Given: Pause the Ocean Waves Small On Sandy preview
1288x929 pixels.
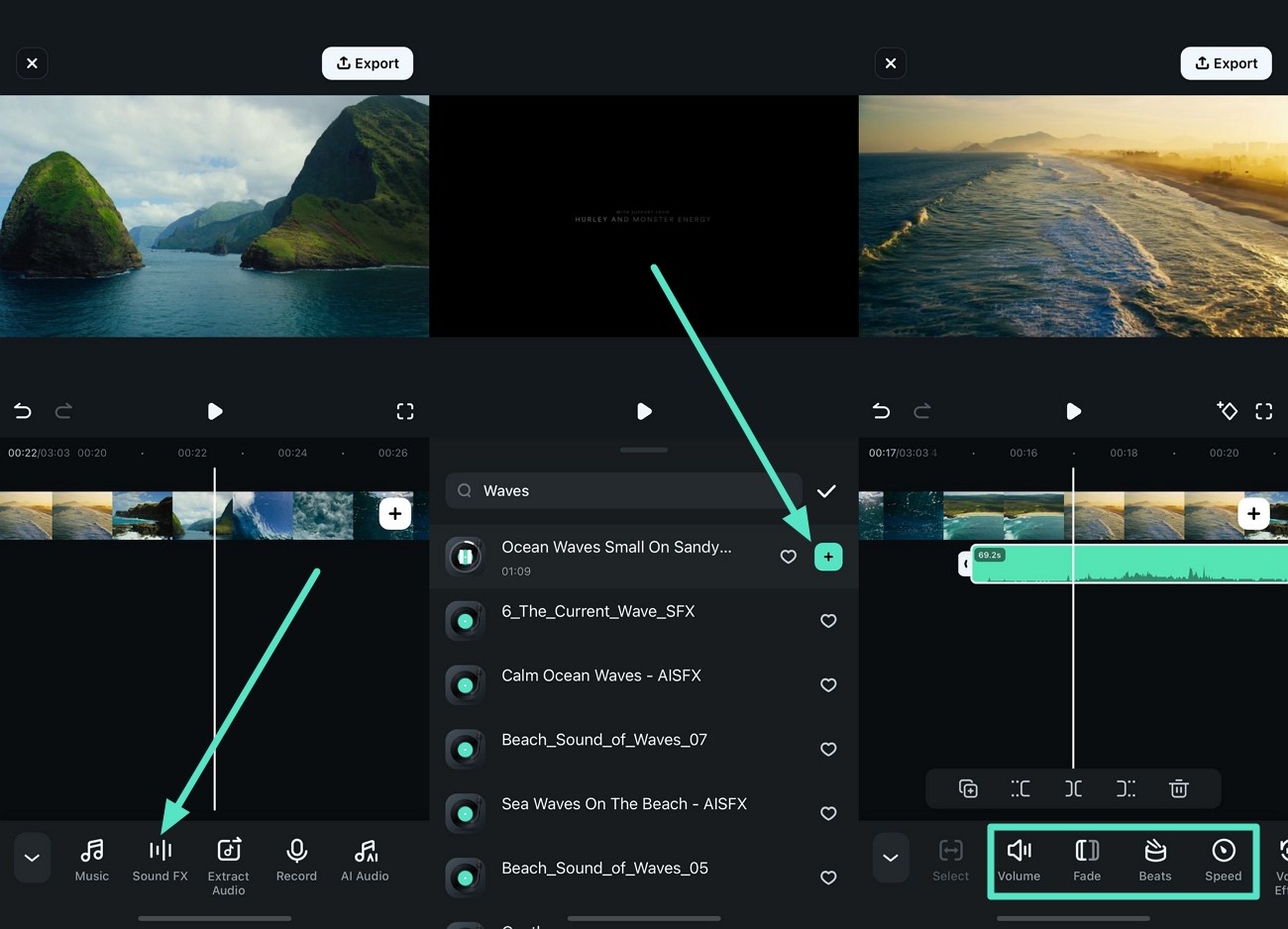Looking at the screenshot, I should (x=465, y=557).
